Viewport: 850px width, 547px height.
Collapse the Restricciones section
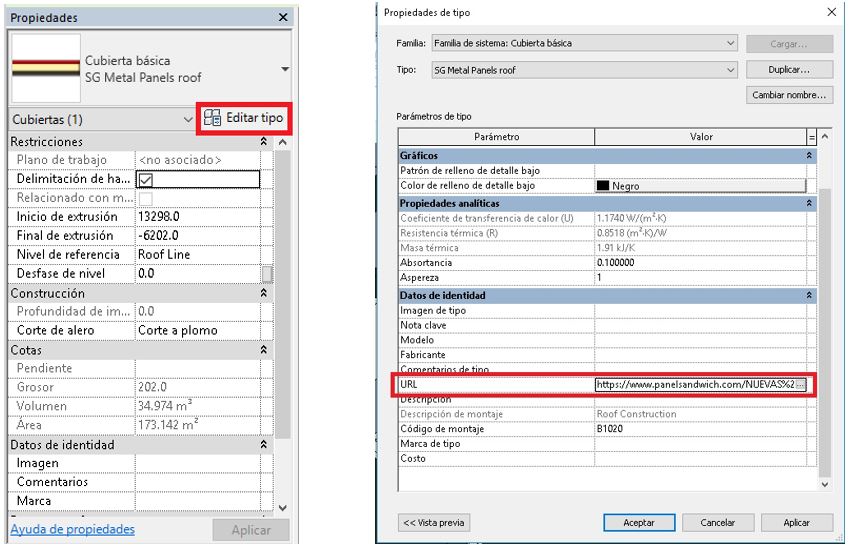(x=264, y=143)
